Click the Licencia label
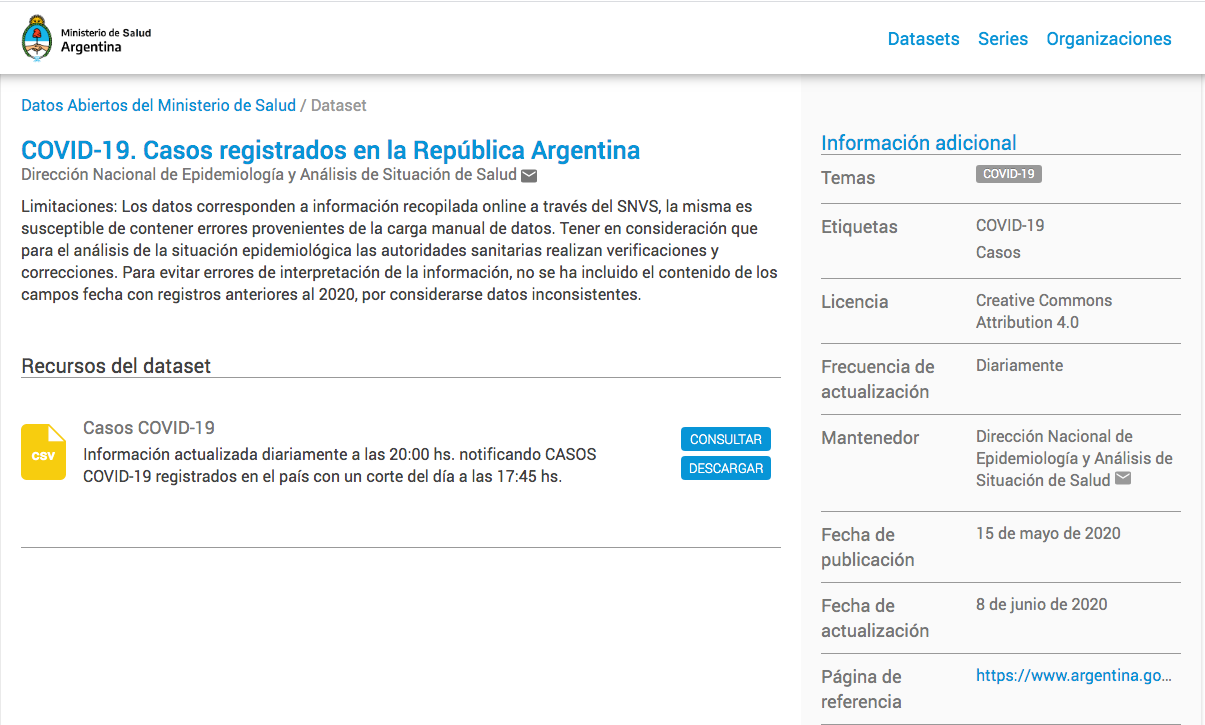The width and height of the screenshot is (1205, 725). pos(855,301)
